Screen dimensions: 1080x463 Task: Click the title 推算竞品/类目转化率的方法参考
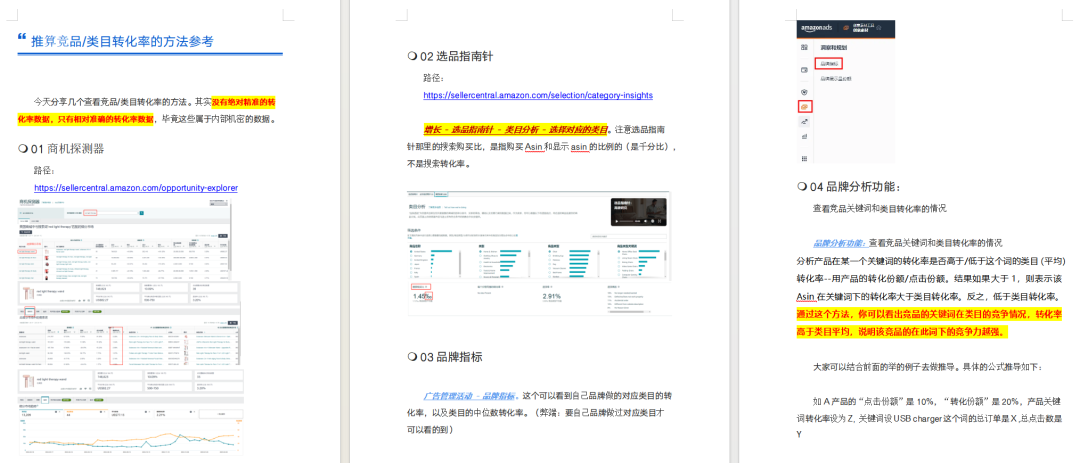click(123, 42)
